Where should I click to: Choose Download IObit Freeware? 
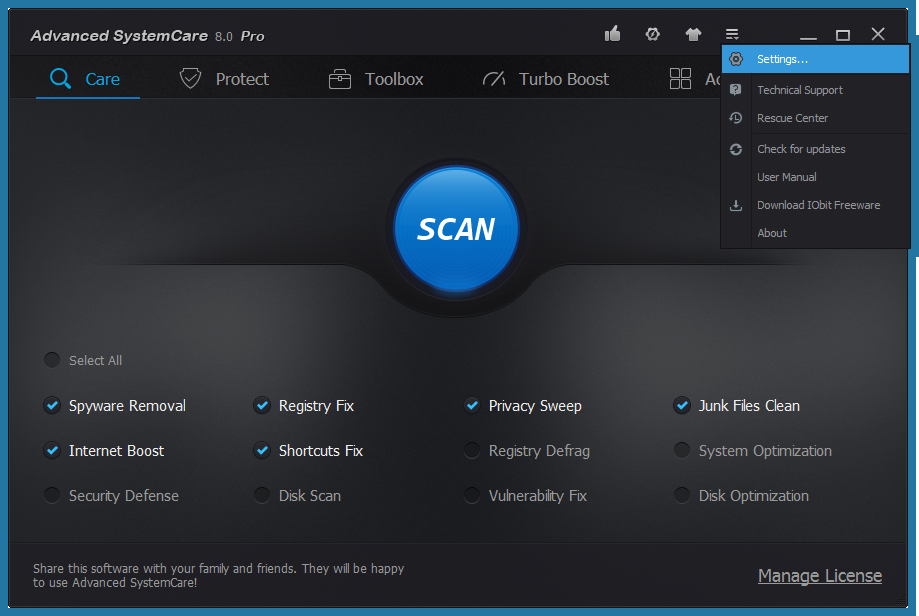click(x=815, y=205)
